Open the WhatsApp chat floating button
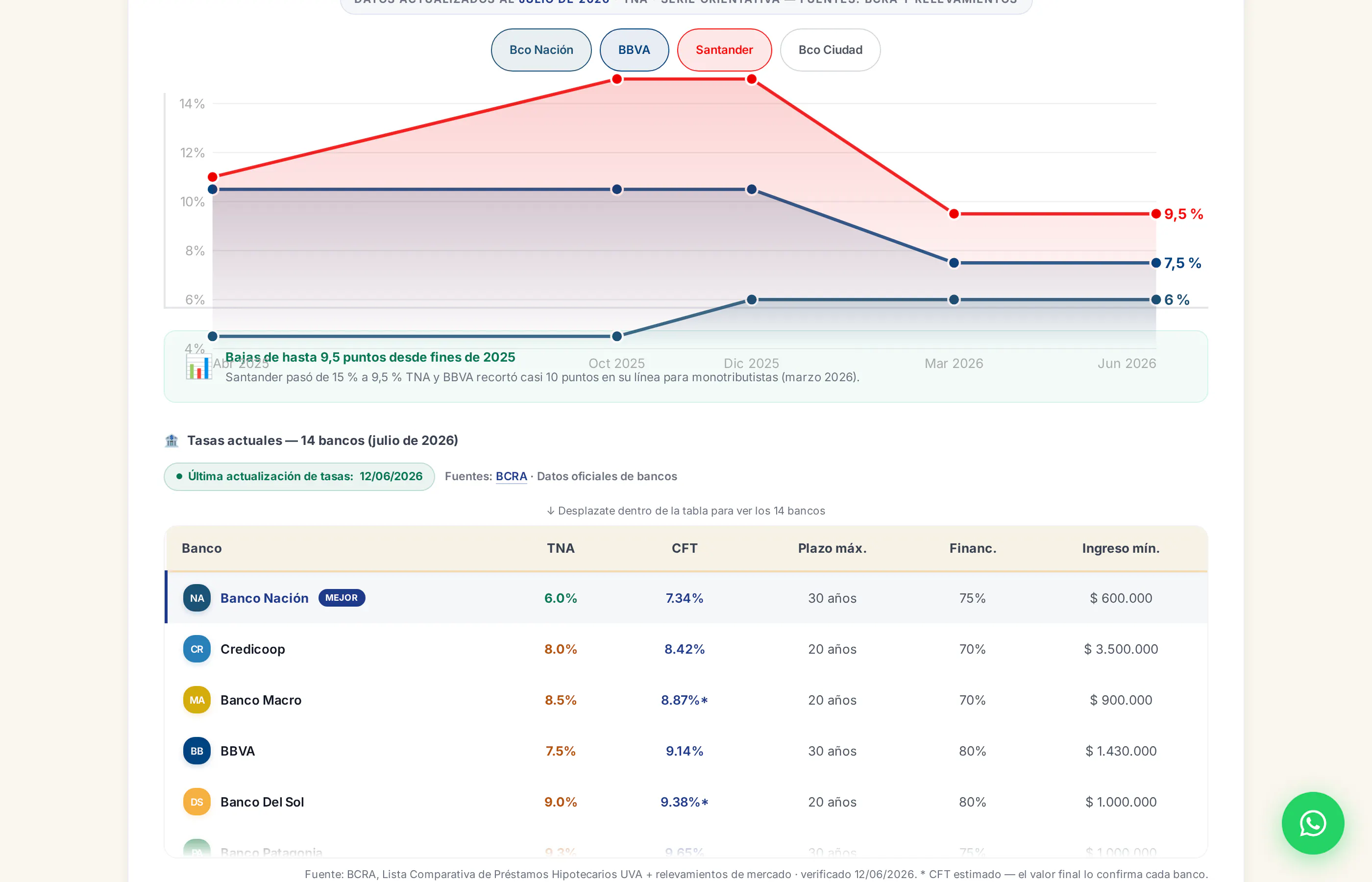This screenshot has width=1372, height=882. 1312,823
